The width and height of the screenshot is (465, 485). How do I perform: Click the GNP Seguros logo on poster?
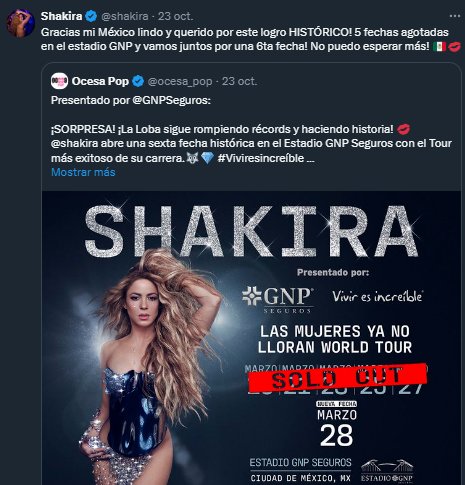(x=278, y=299)
